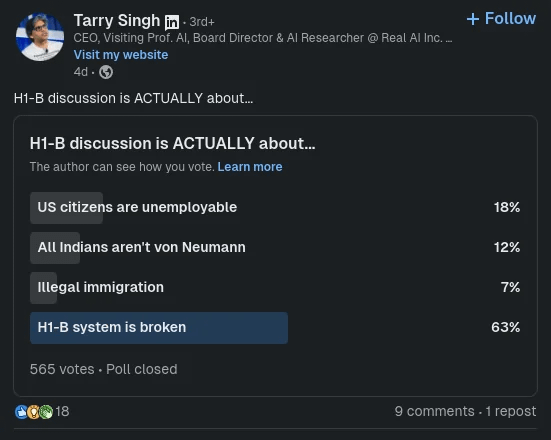Open the Visit my website link
This screenshot has width=551, height=440.
pyautogui.click(x=121, y=55)
